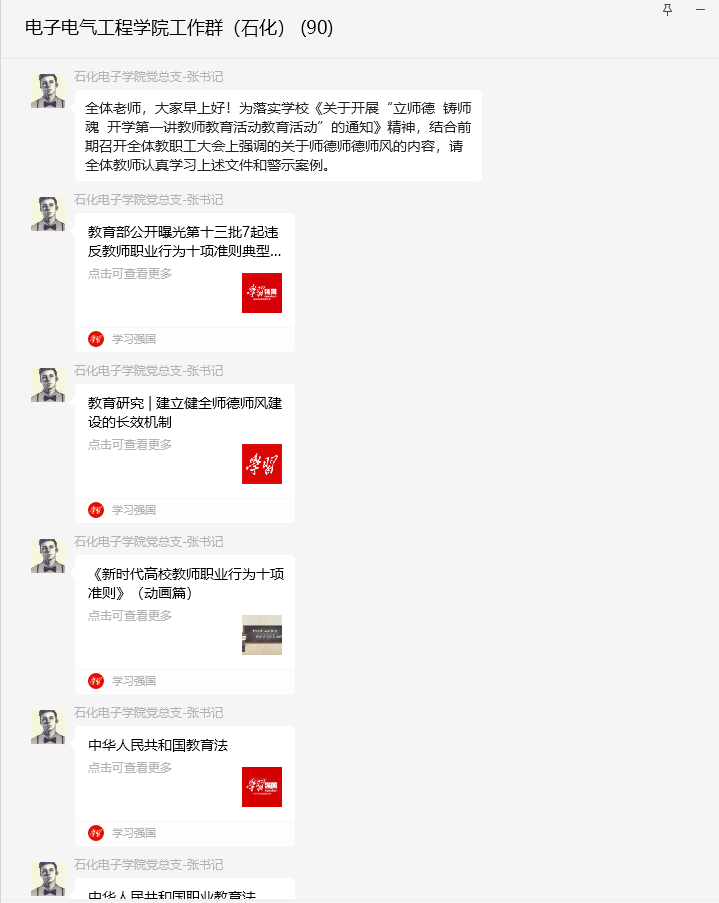Image resolution: width=719 pixels, height=903 pixels.
Task: Open red thumbnail of 教育部公开曝光 article
Action: click(x=262, y=293)
